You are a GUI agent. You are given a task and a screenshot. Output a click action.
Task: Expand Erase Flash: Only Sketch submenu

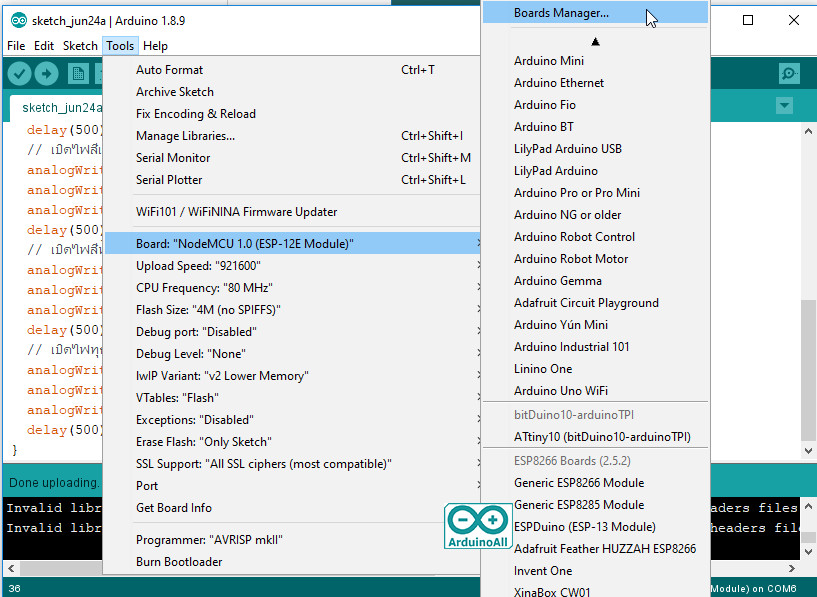(x=292, y=442)
